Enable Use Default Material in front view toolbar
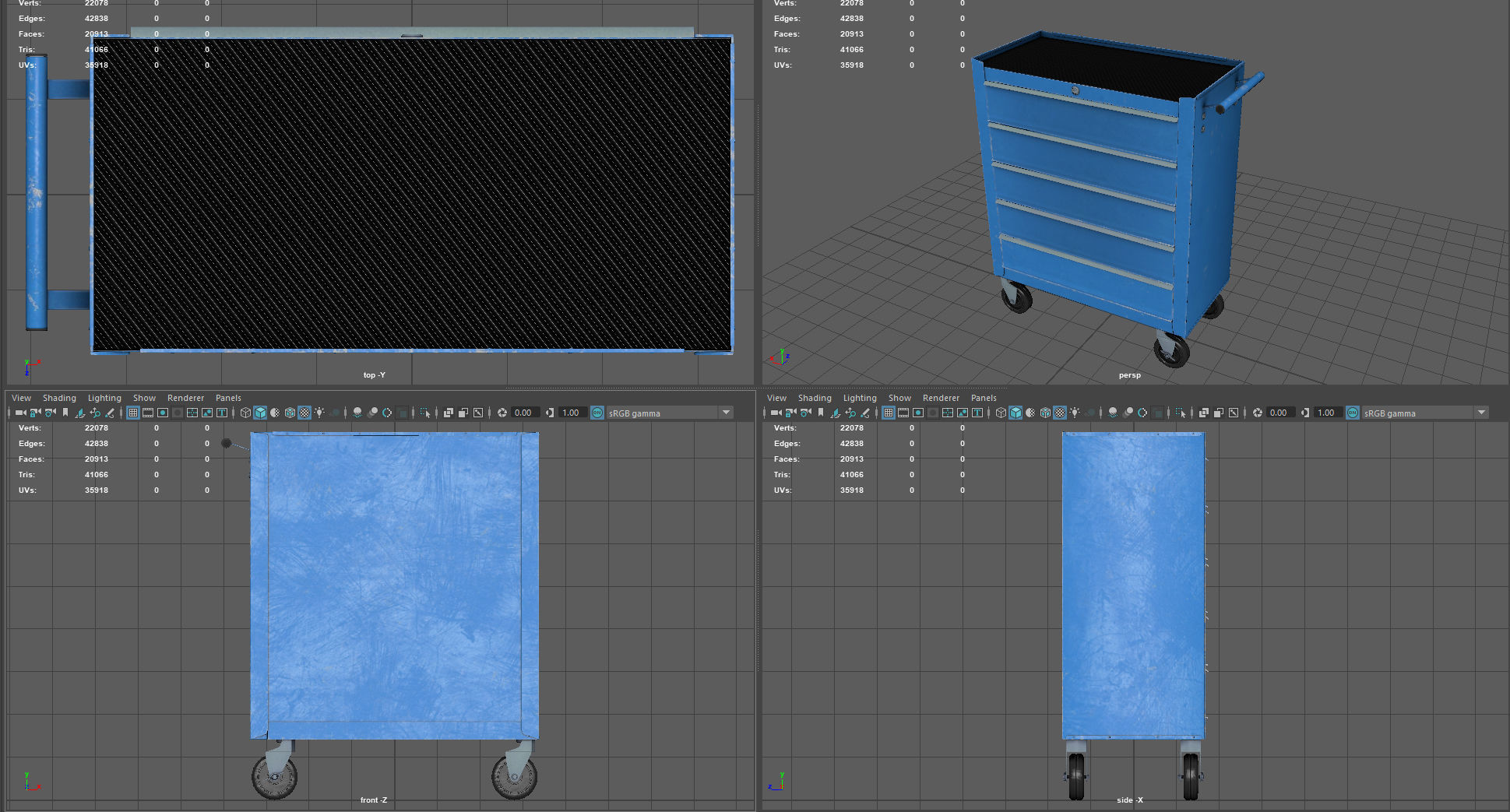Image resolution: width=1510 pixels, height=812 pixels. click(275, 413)
